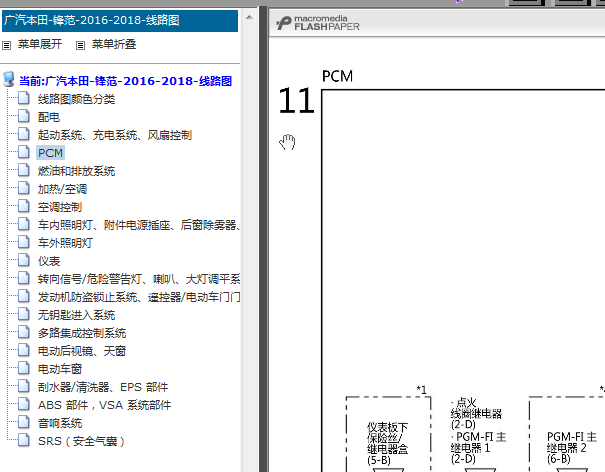Open 车内照明灯、附件电源插座 item
This screenshot has width=605, height=472.
[139, 225]
